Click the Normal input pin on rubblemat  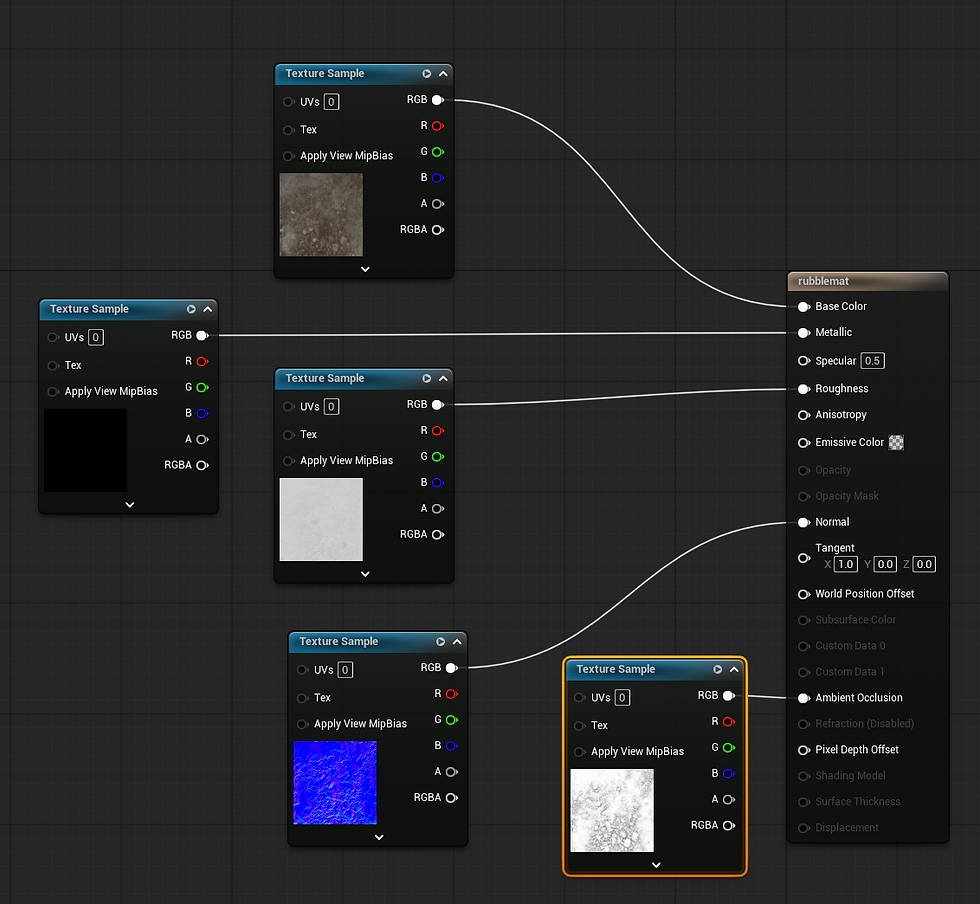(804, 522)
